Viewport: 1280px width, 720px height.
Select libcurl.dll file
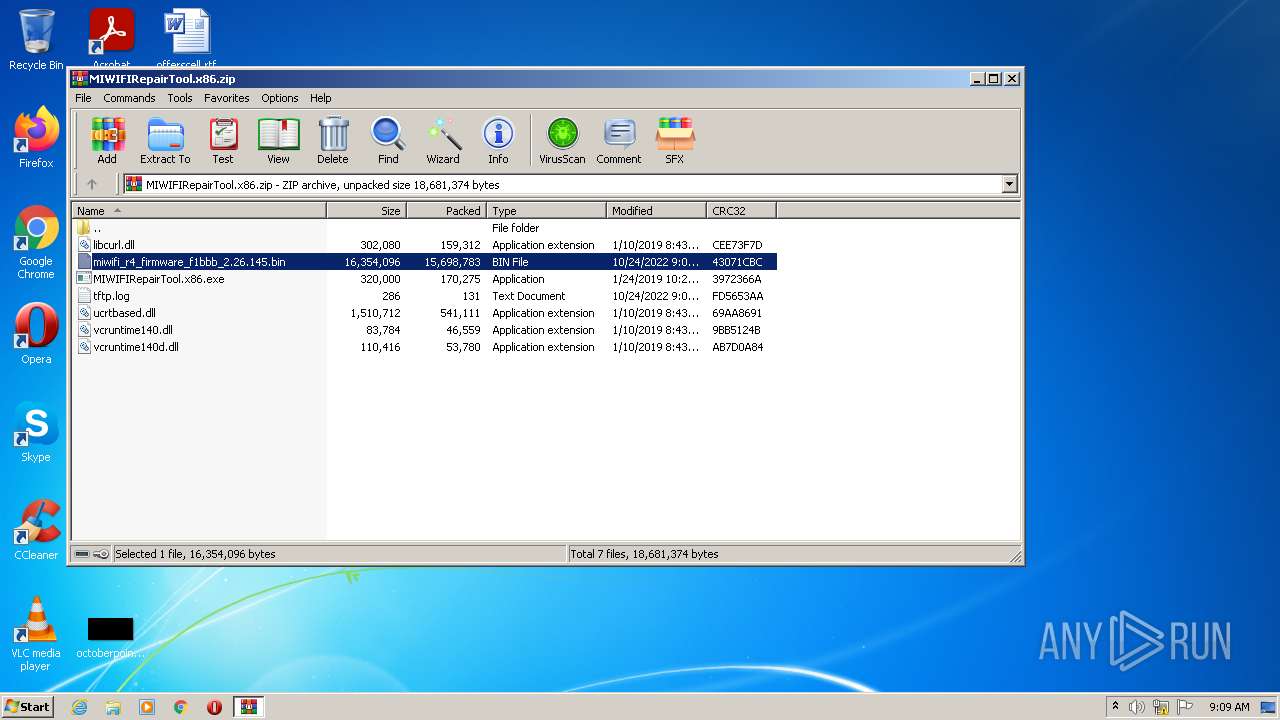425,245
